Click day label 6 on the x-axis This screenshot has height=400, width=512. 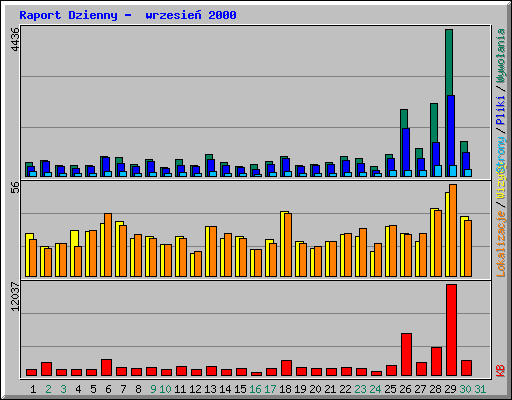[108, 389]
